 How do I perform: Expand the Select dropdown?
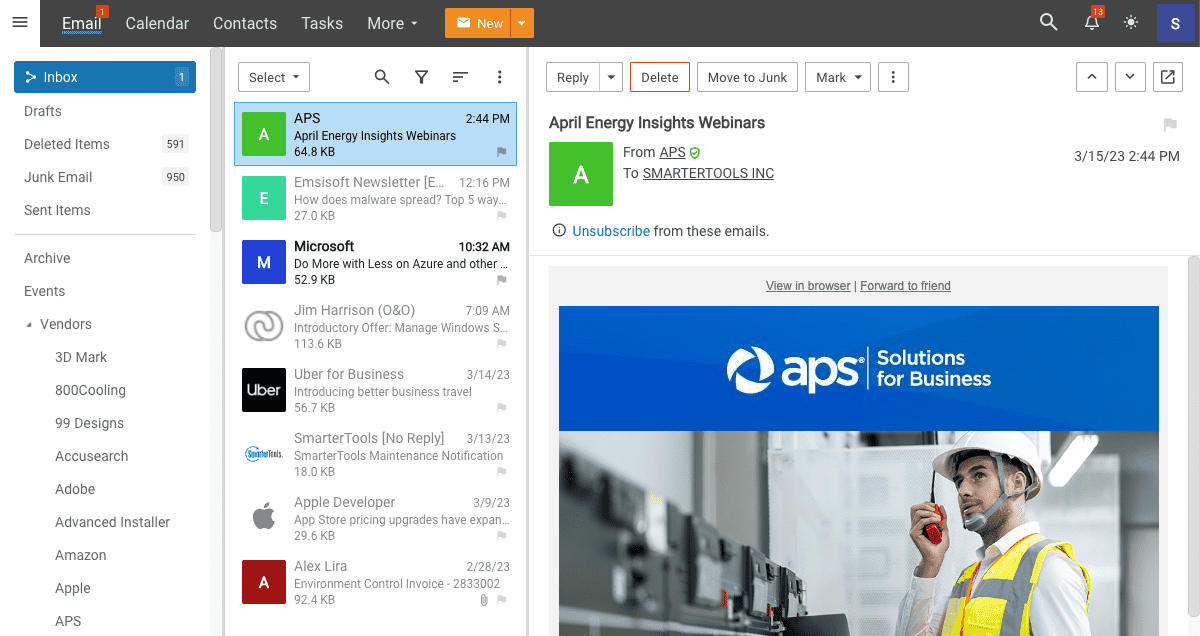pyautogui.click(x=274, y=77)
